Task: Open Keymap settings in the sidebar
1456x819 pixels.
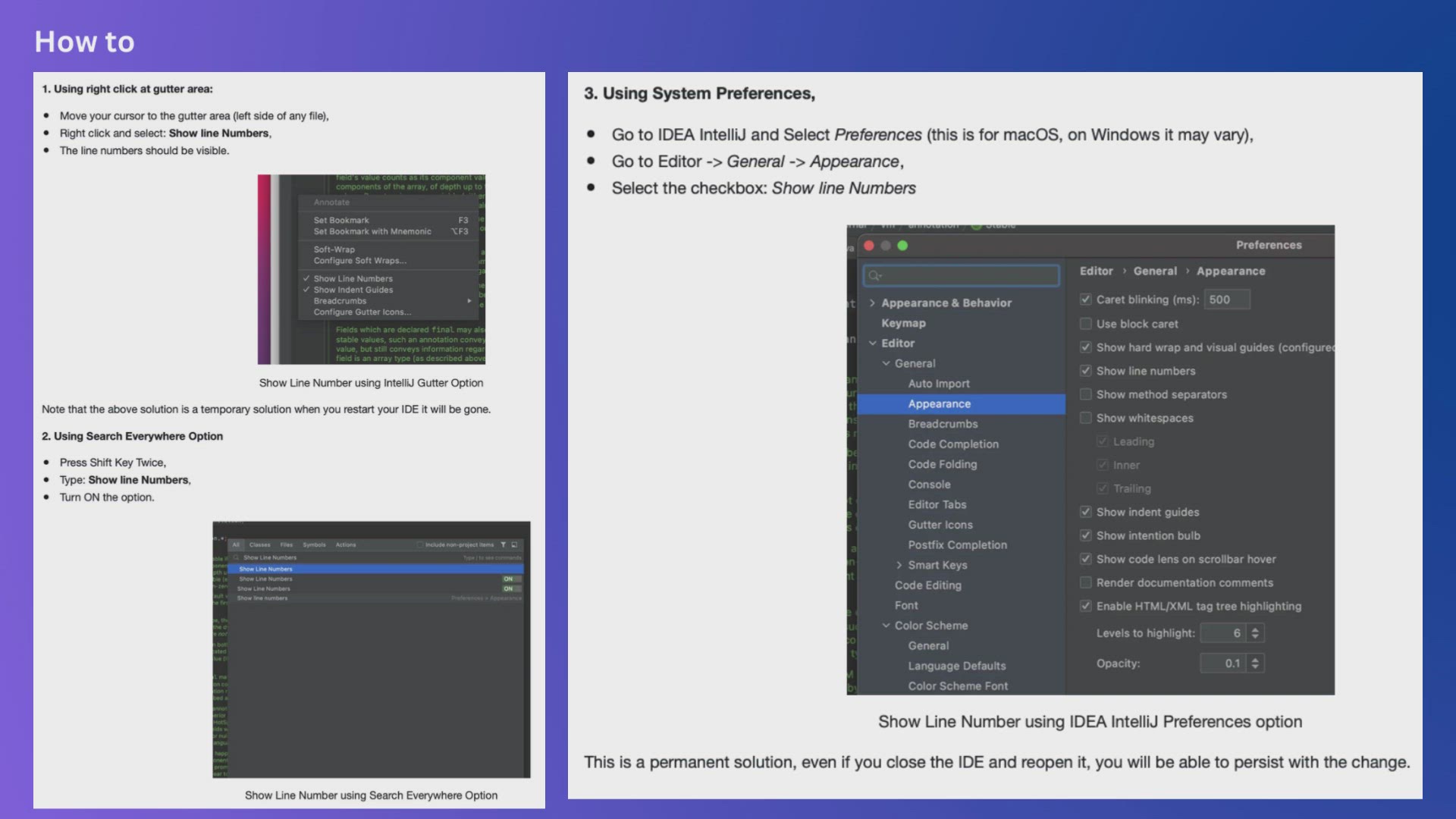Action: coord(903,323)
